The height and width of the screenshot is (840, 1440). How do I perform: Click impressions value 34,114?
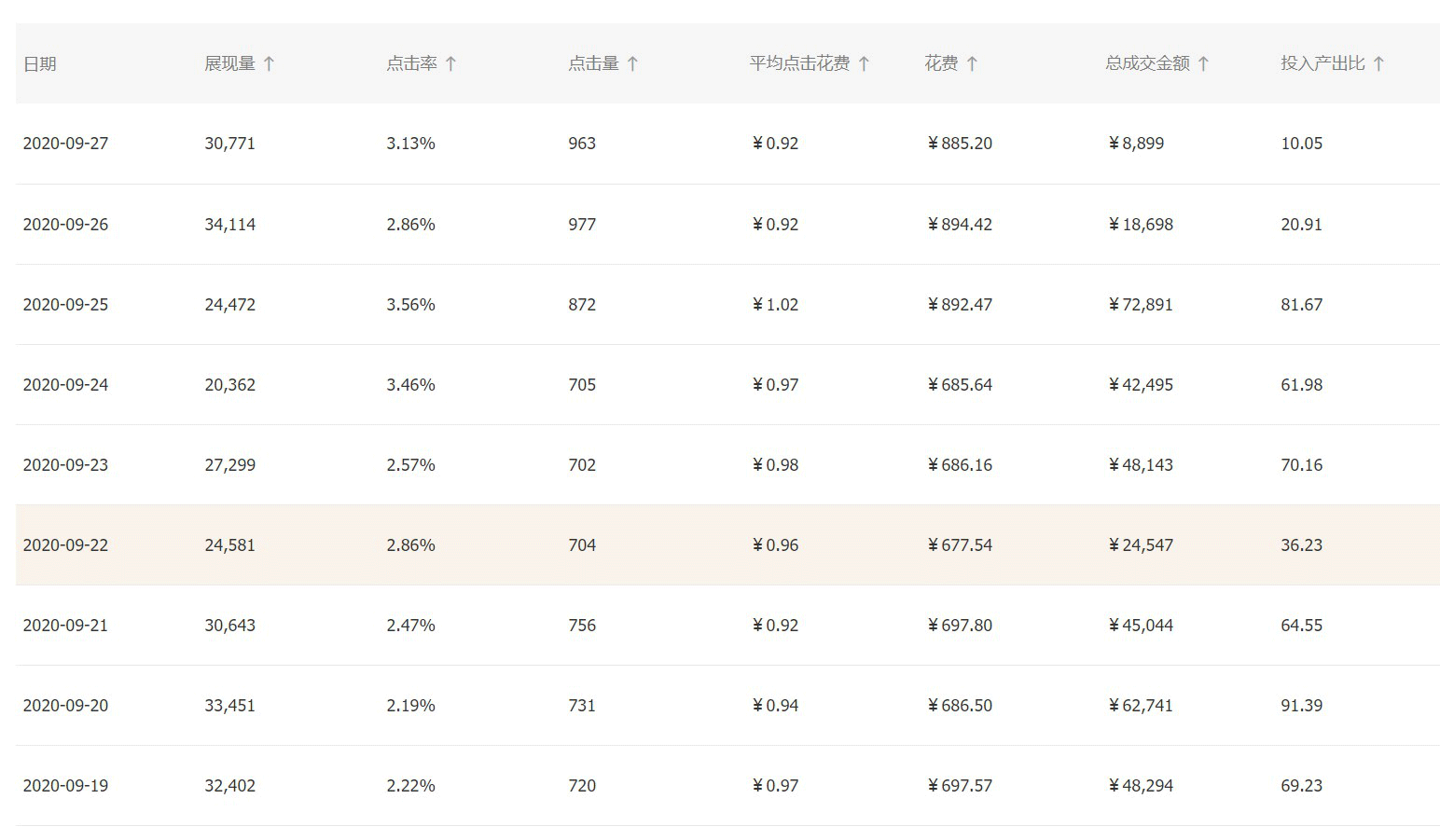pyautogui.click(x=229, y=225)
